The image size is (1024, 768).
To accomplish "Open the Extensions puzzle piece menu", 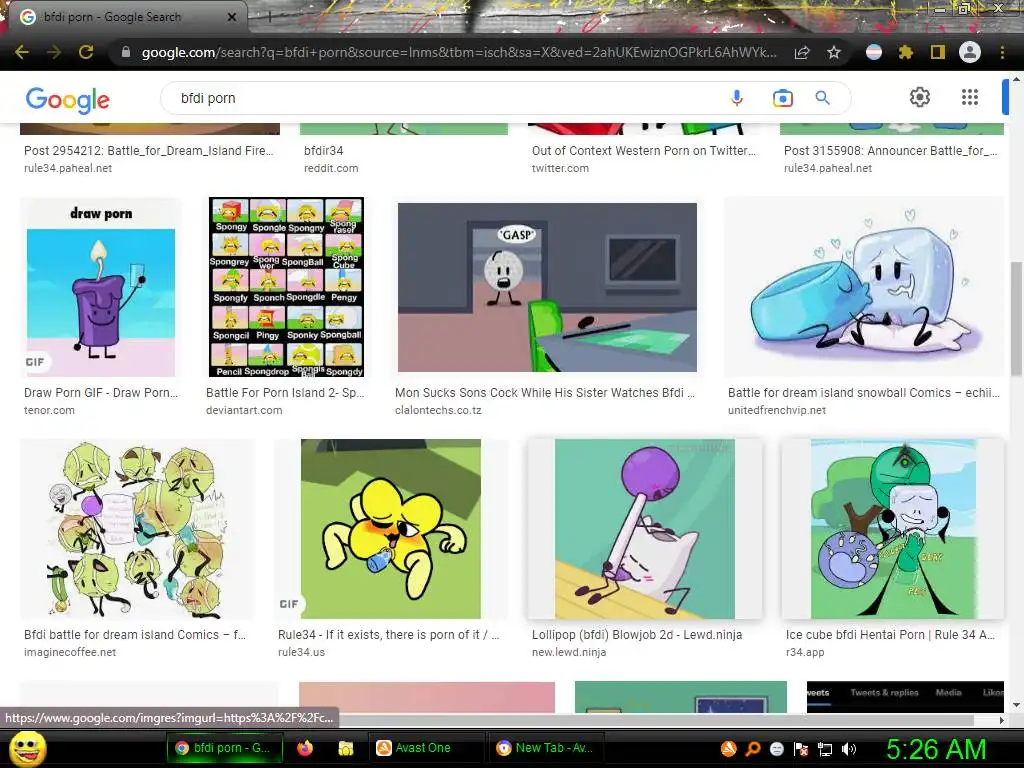I will [x=906, y=52].
